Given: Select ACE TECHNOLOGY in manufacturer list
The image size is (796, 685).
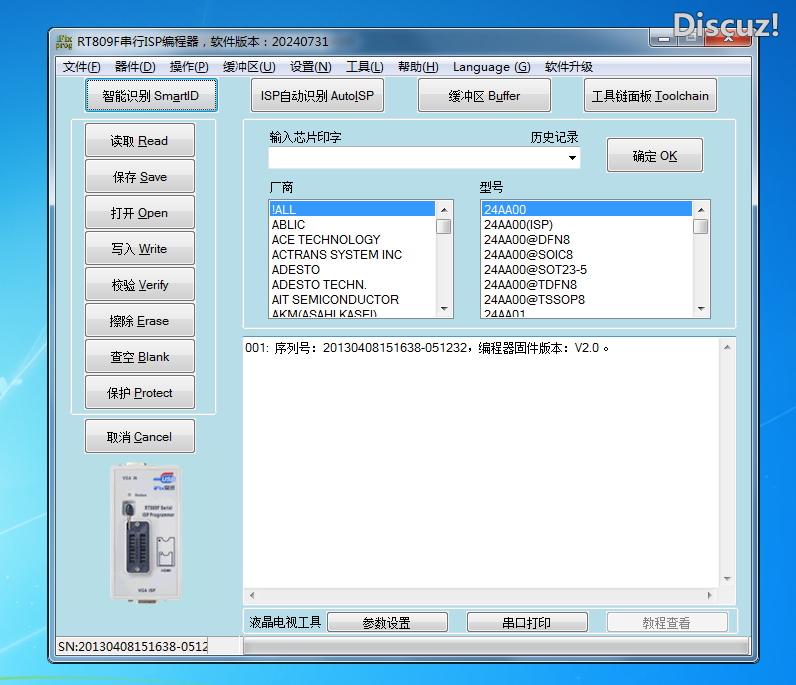Looking at the screenshot, I should (x=326, y=240).
